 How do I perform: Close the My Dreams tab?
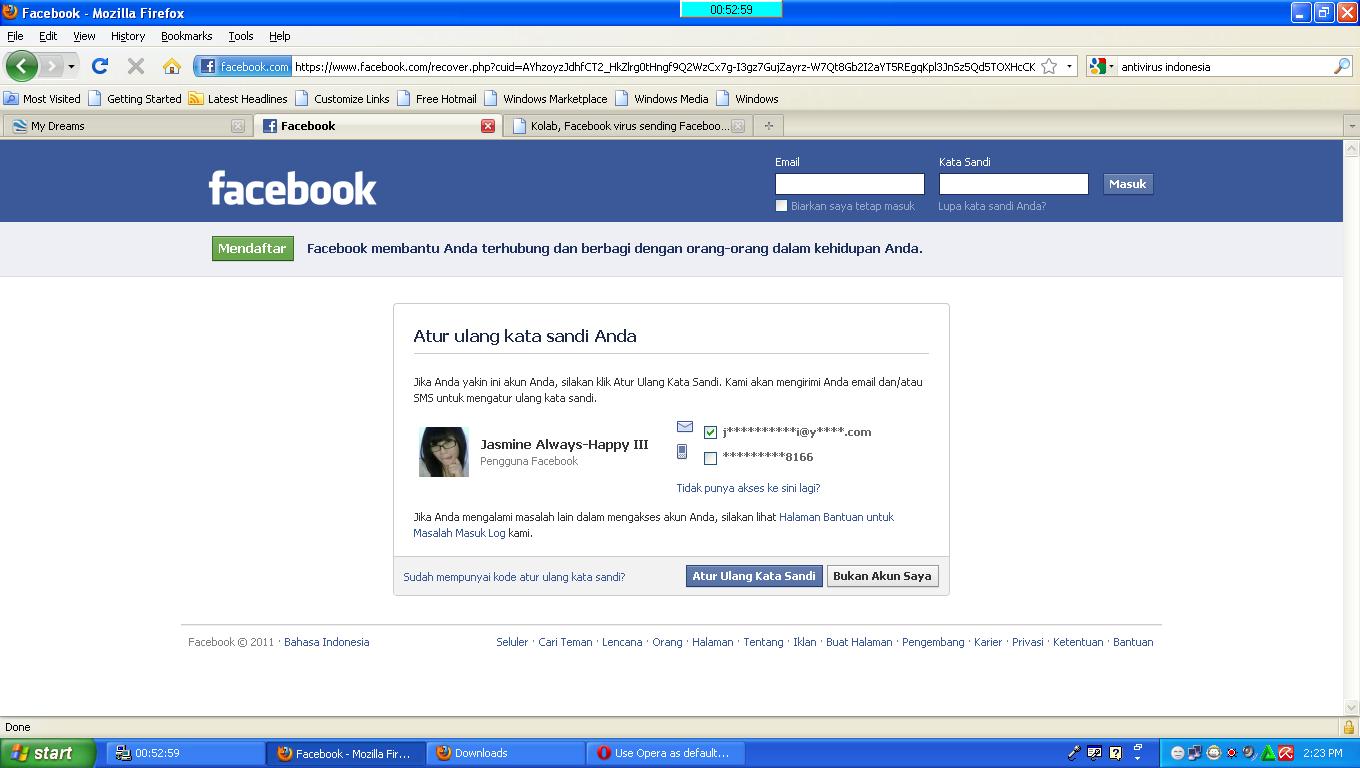tap(238, 126)
